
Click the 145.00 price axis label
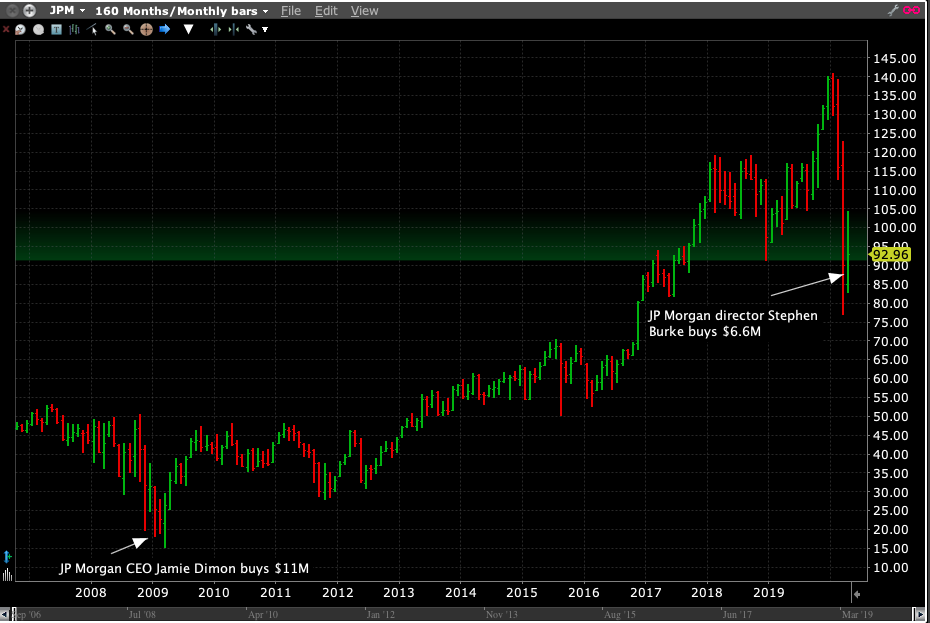pyautogui.click(x=894, y=58)
